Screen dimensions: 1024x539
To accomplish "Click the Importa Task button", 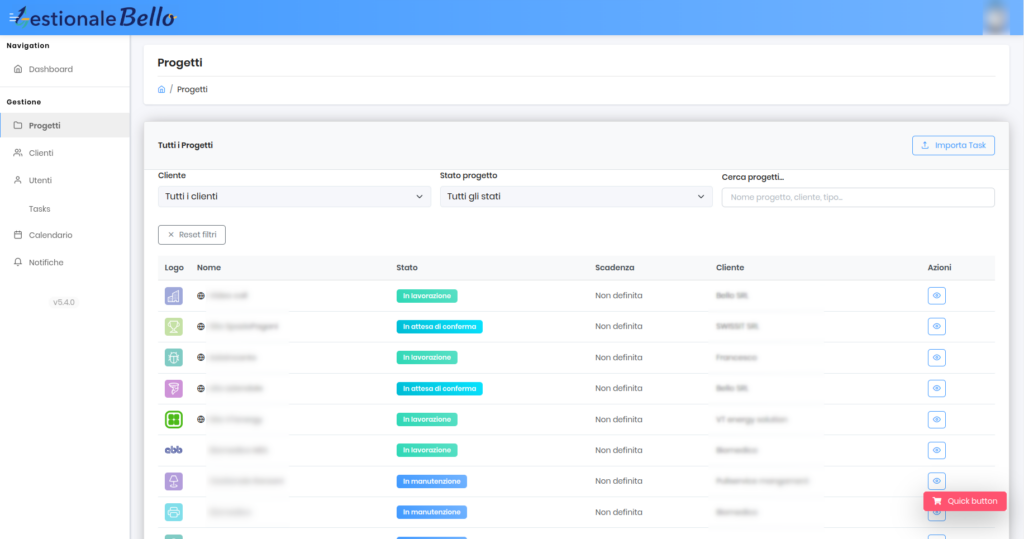I will 953,145.
